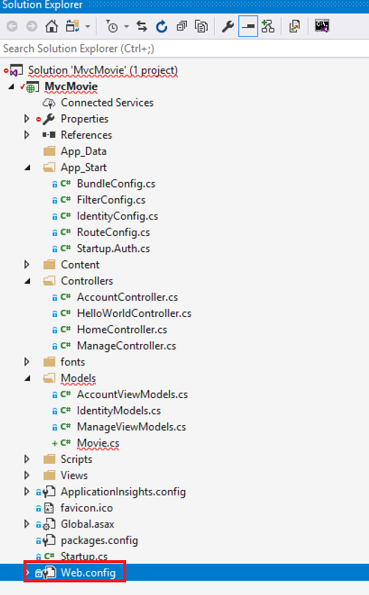Click the Properties wrench icon in tree
The height and width of the screenshot is (595, 369).
(x=49, y=119)
